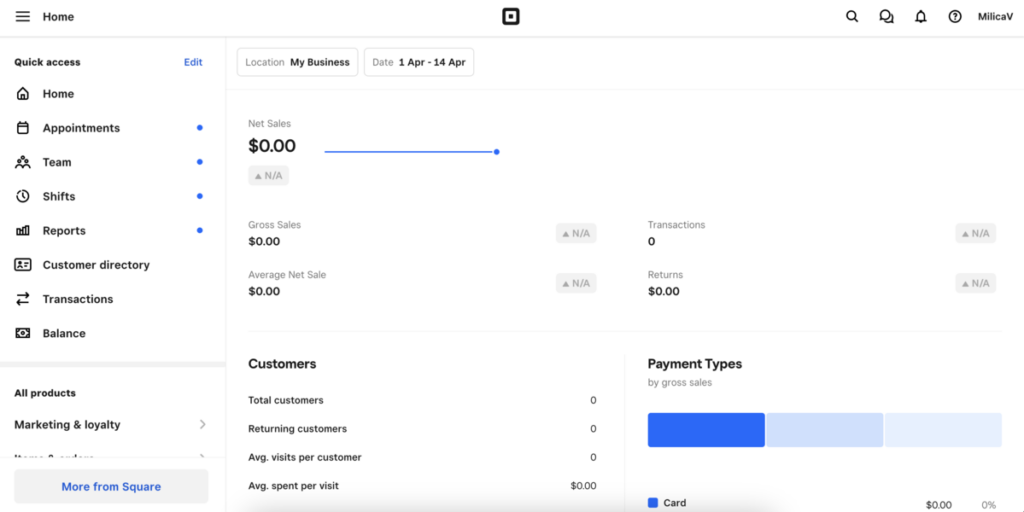Open the hamburger navigation menu
This screenshot has width=1024, height=512.
22,17
